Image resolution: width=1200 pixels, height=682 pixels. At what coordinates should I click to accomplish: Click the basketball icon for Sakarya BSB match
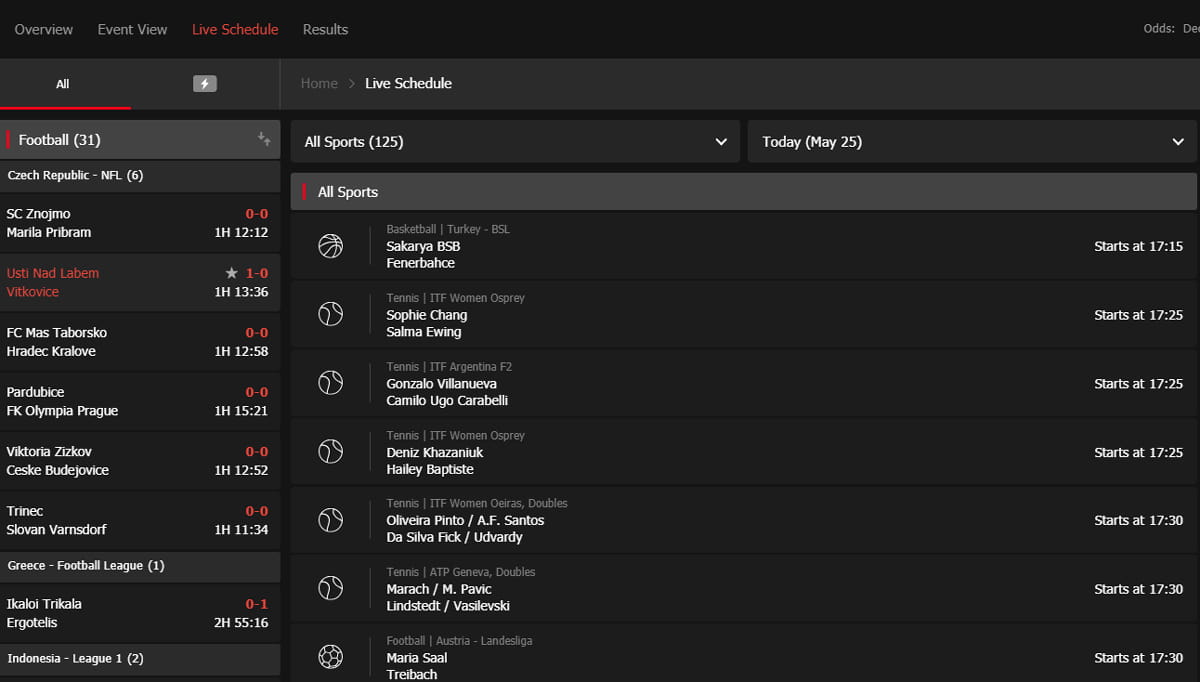tap(330, 246)
